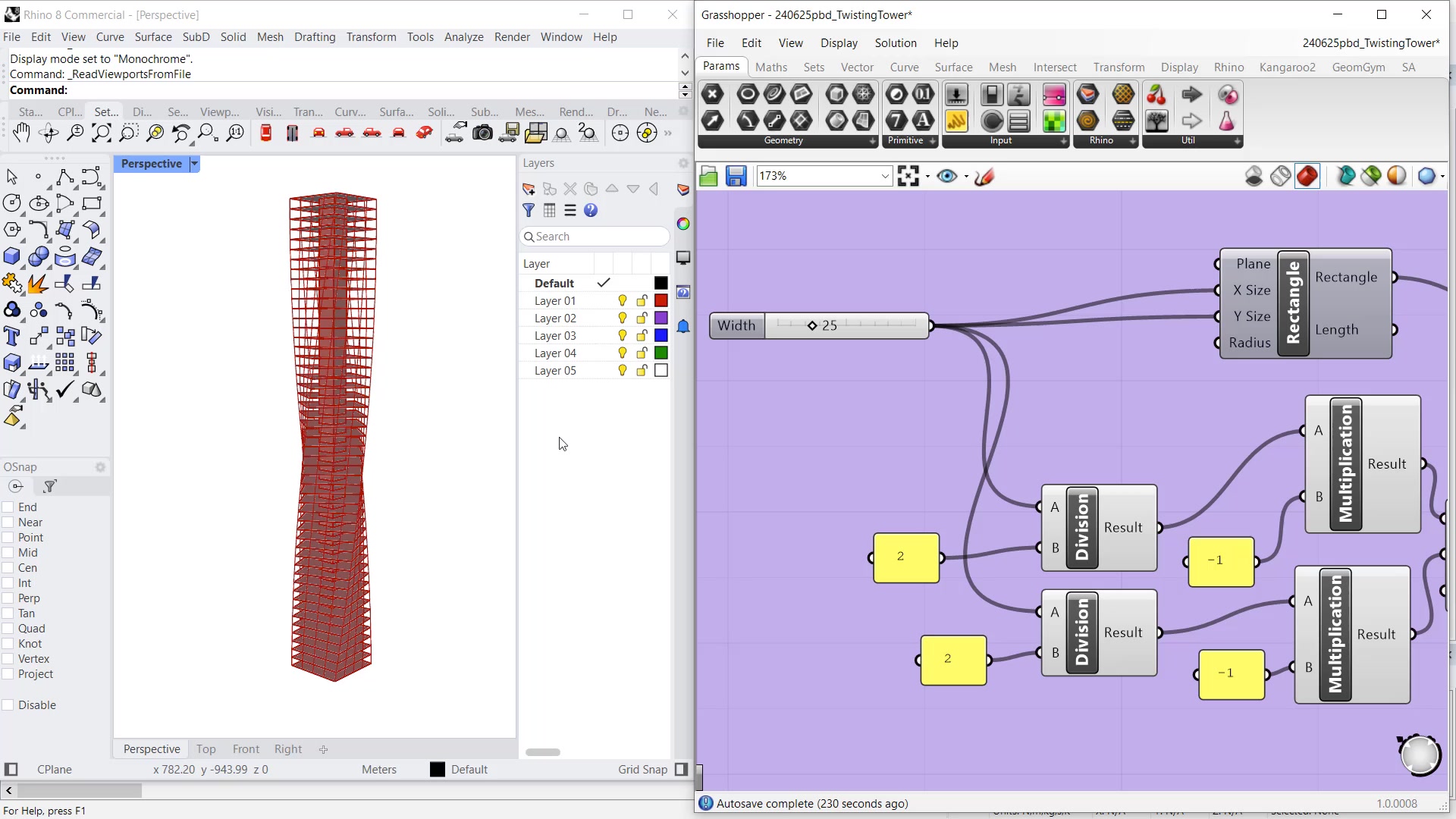Enable the Cen osnap checkbox
Viewport: 1456px width, 819px height.
[x=8, y=568]
